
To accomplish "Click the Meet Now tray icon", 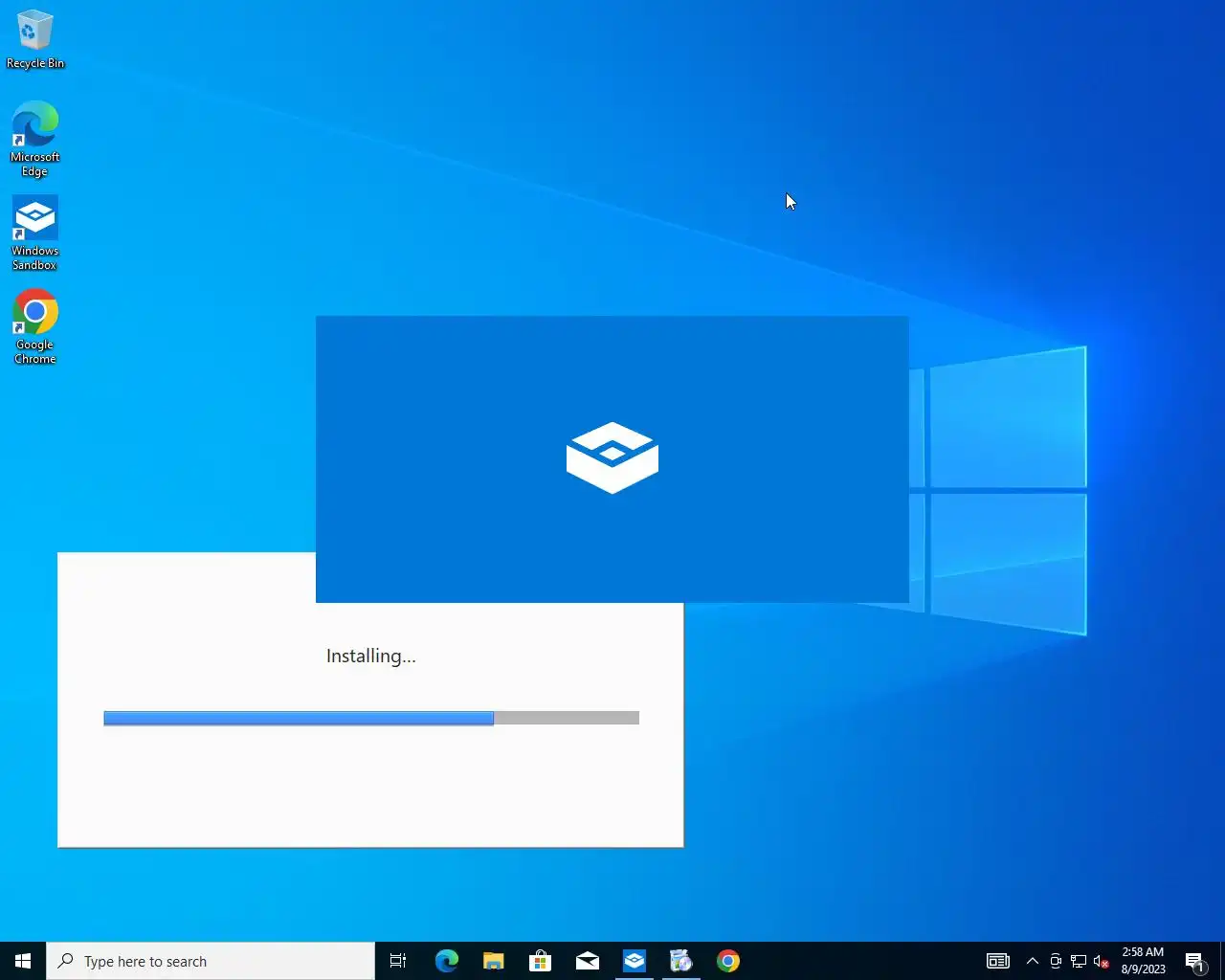I will tap(1055, 961).
